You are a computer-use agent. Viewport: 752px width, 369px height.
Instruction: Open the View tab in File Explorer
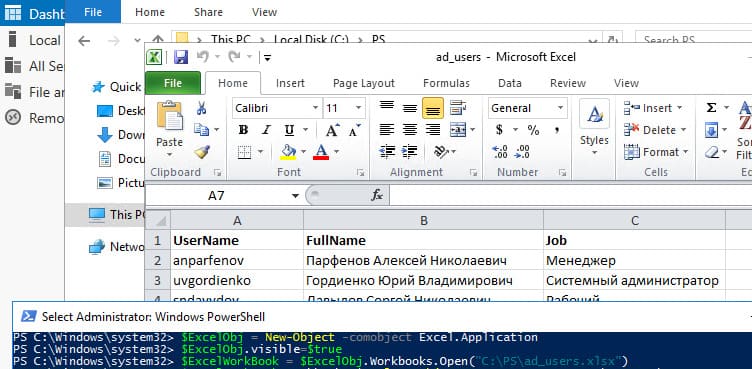[264, 12]
